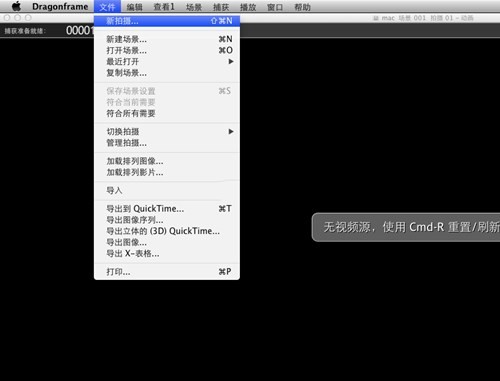Expand the 切换拍摄 submenu
The height and width of the screenshot is (381, 500).
(167, 132)
